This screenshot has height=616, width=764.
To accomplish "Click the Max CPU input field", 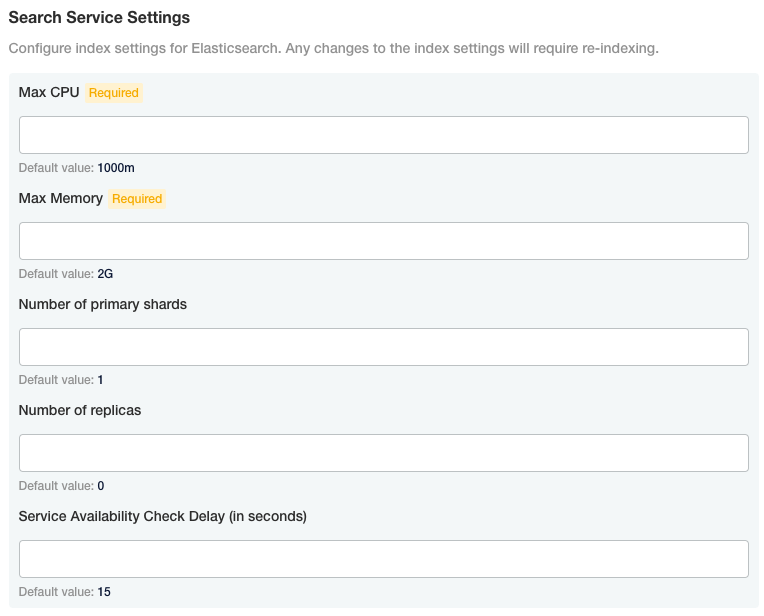I will tap(383, 135).
